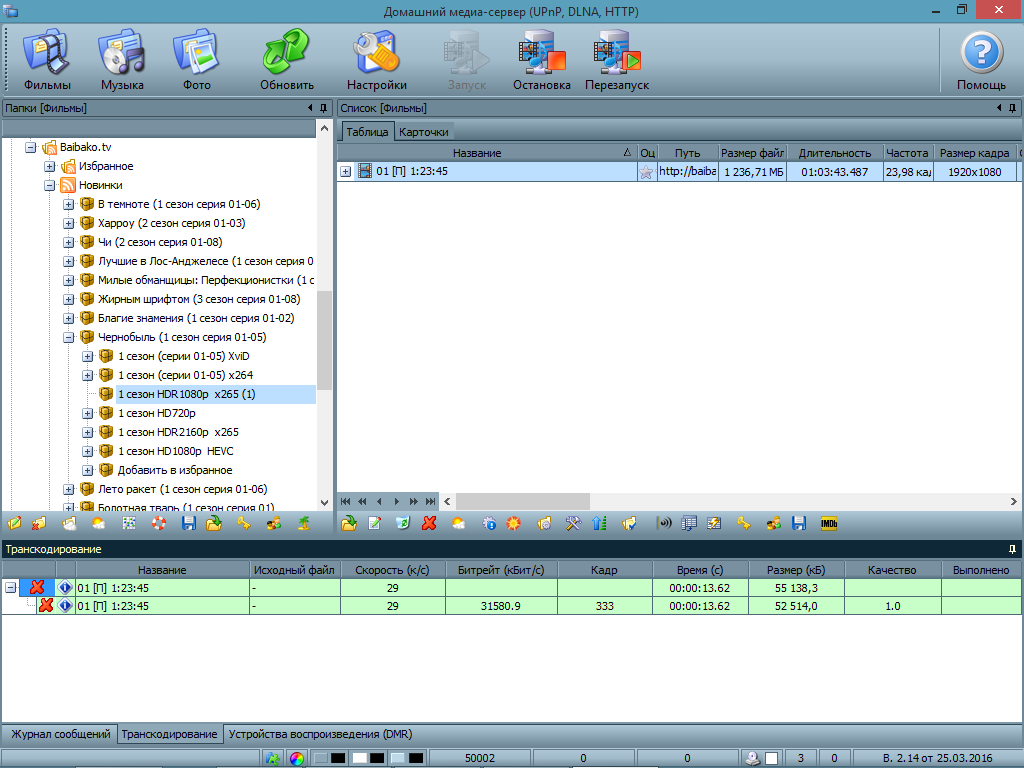The width and height of the screenshot is (1024, 768).
Task: Sort list by Длительность column header
Action: (835, 153)
